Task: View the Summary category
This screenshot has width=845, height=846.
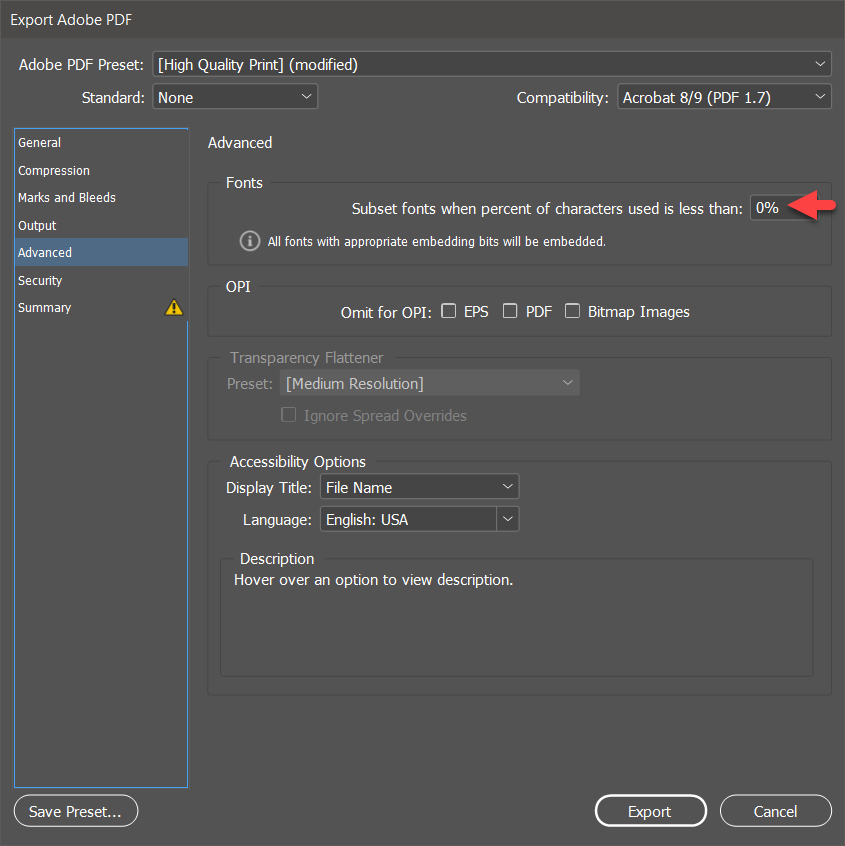Action: click(x=101, y=308)
